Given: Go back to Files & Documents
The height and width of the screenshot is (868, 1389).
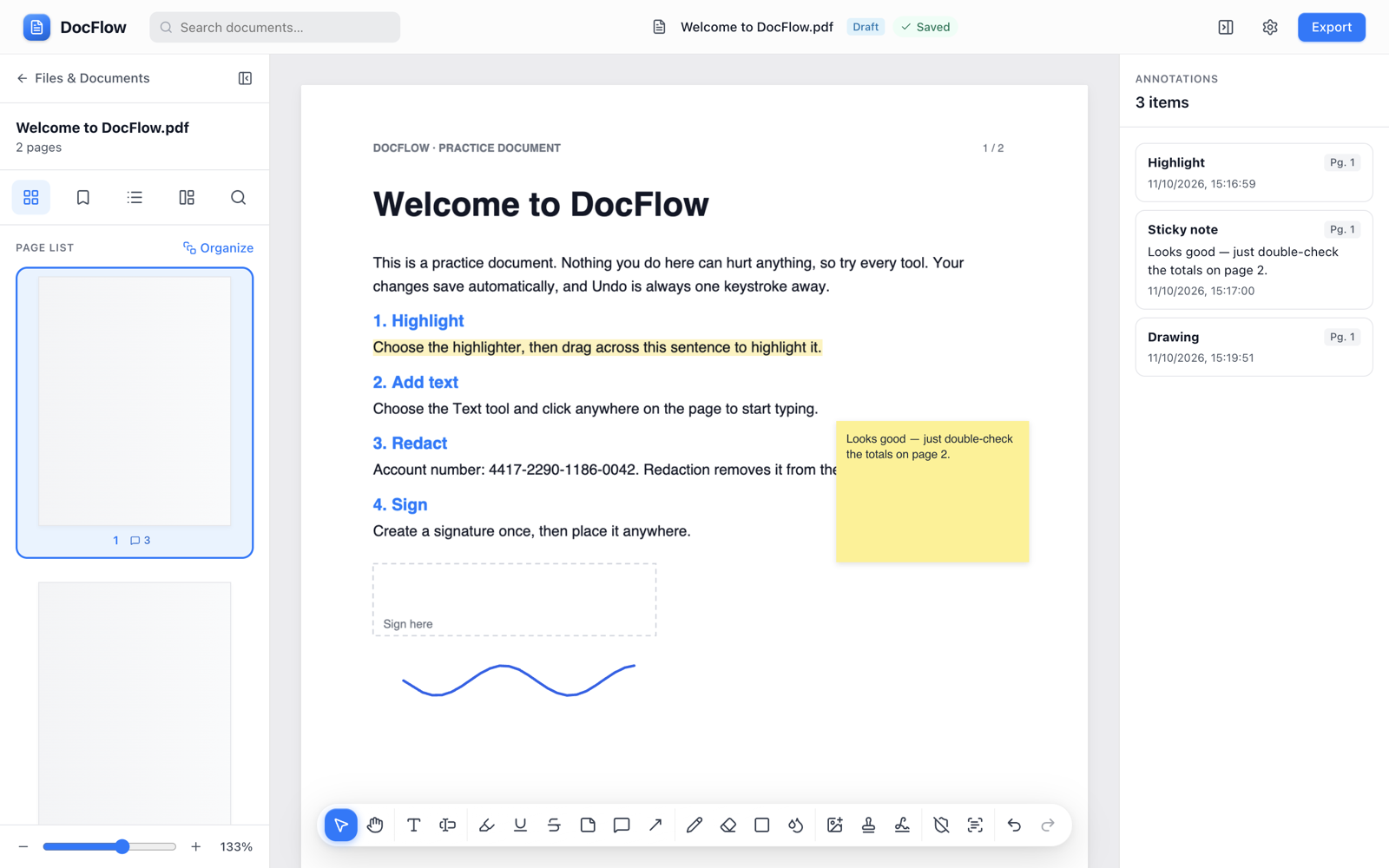Looking at the screenshot, I should click(x=83, y=78).
